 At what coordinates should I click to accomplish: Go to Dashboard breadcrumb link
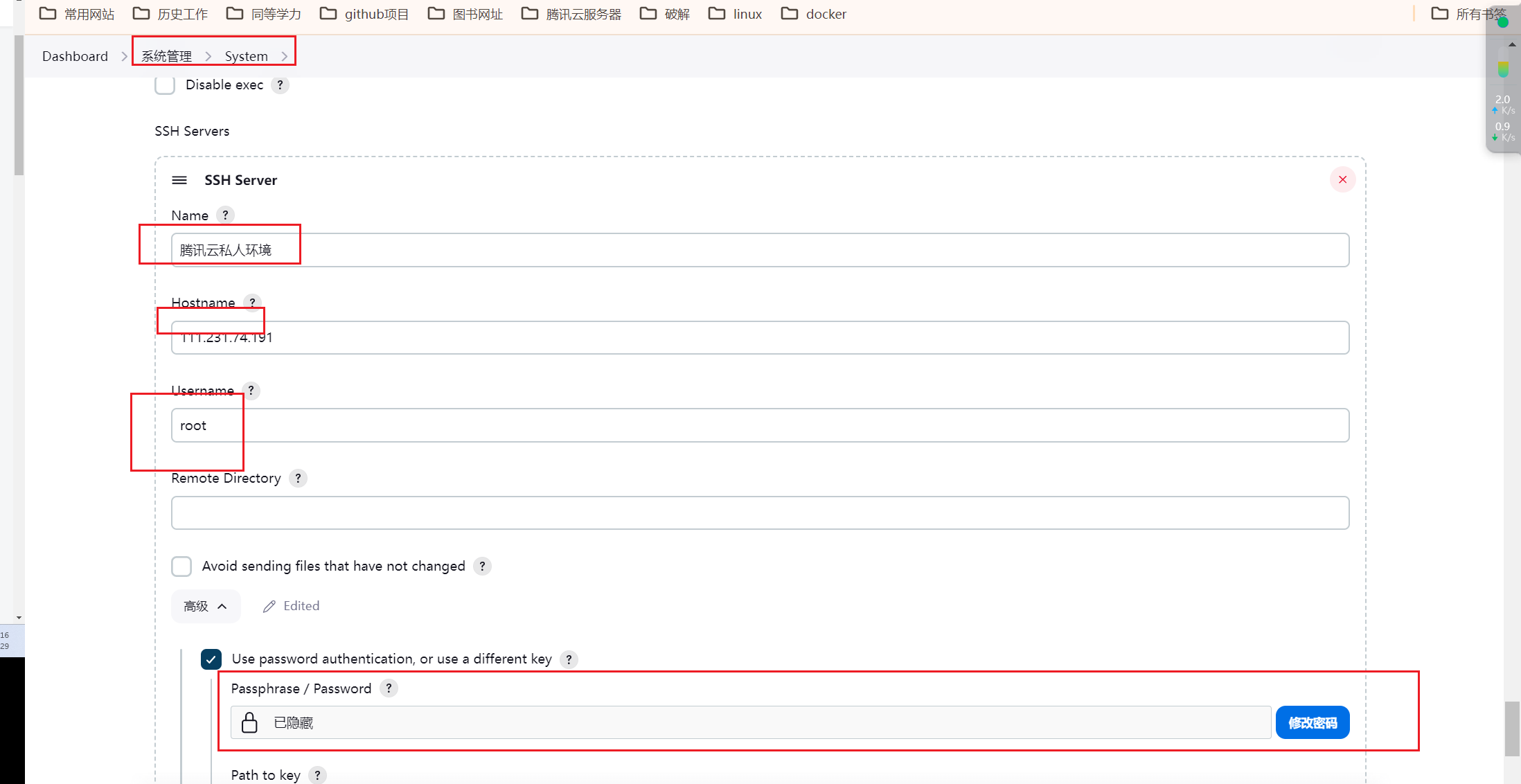coord(75,57)
